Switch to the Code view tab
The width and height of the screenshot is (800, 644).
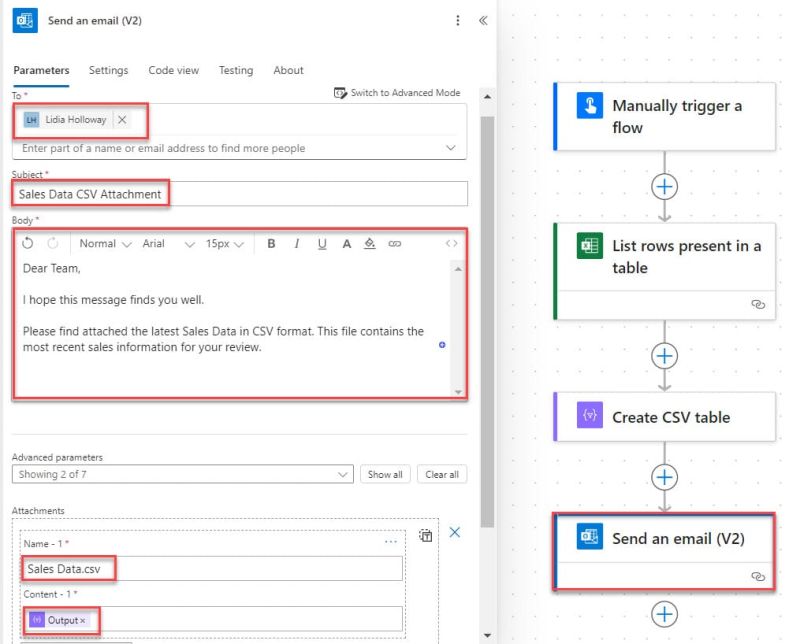click(173, 70)
